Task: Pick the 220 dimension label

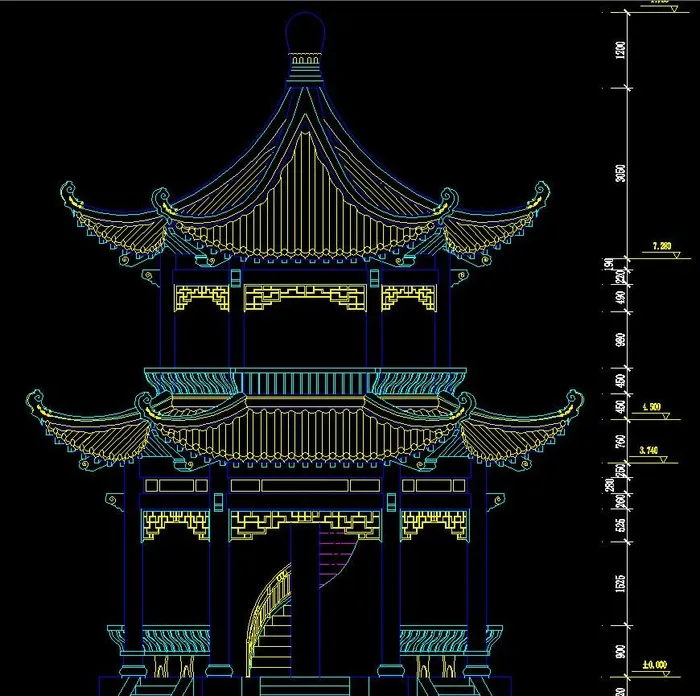Action: [621, 277]
